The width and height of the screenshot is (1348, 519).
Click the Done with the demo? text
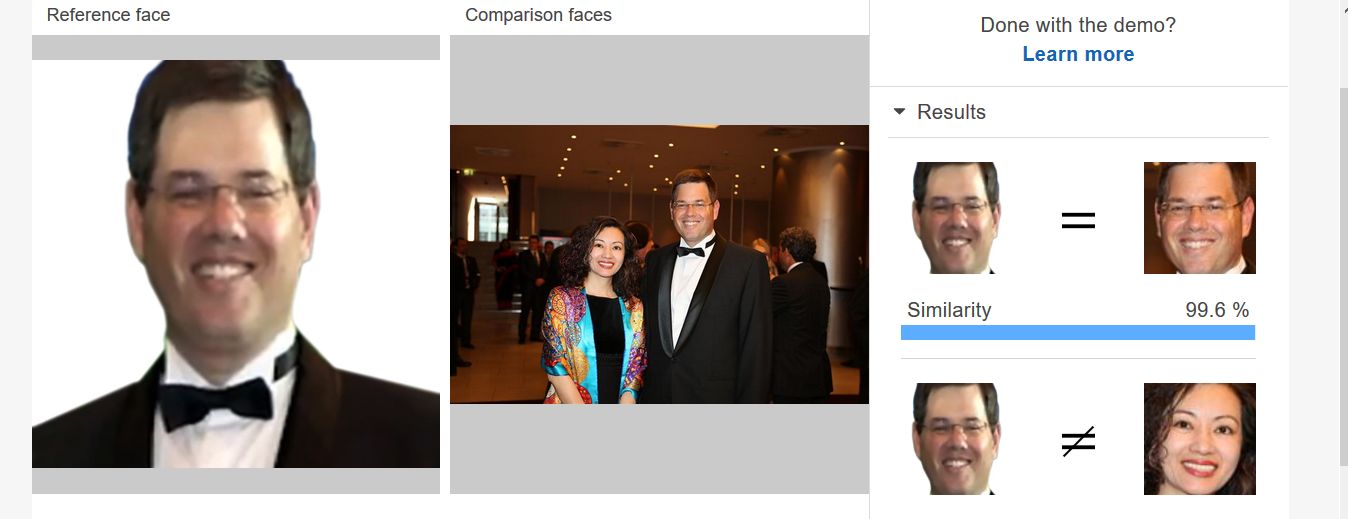point(1078,25)
